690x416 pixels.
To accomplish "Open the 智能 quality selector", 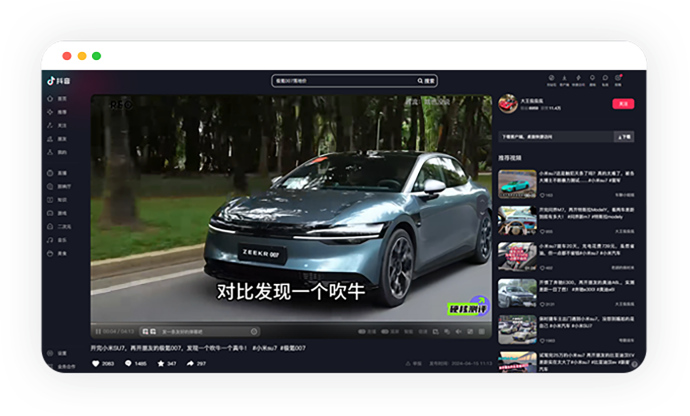I will tap(408, 331).
